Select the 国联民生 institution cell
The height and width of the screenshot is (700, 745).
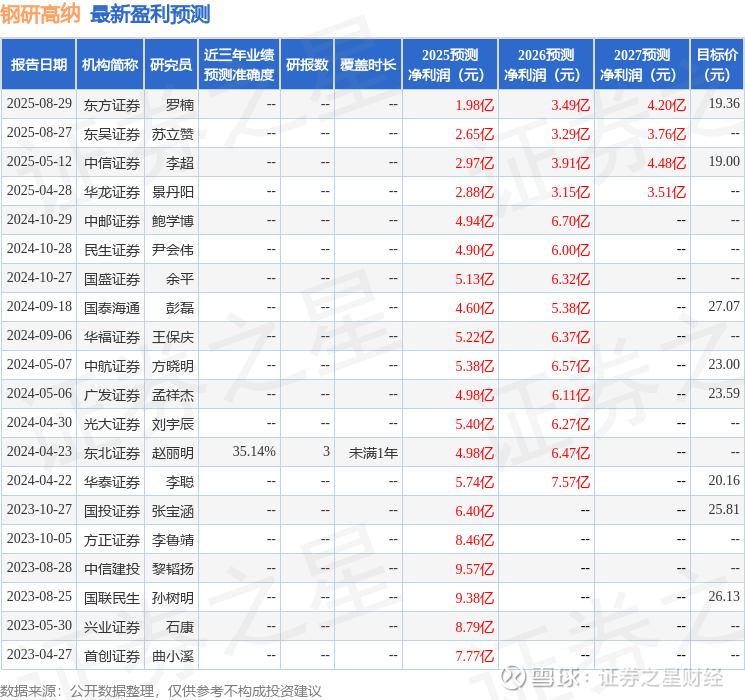tap(112, 598)
